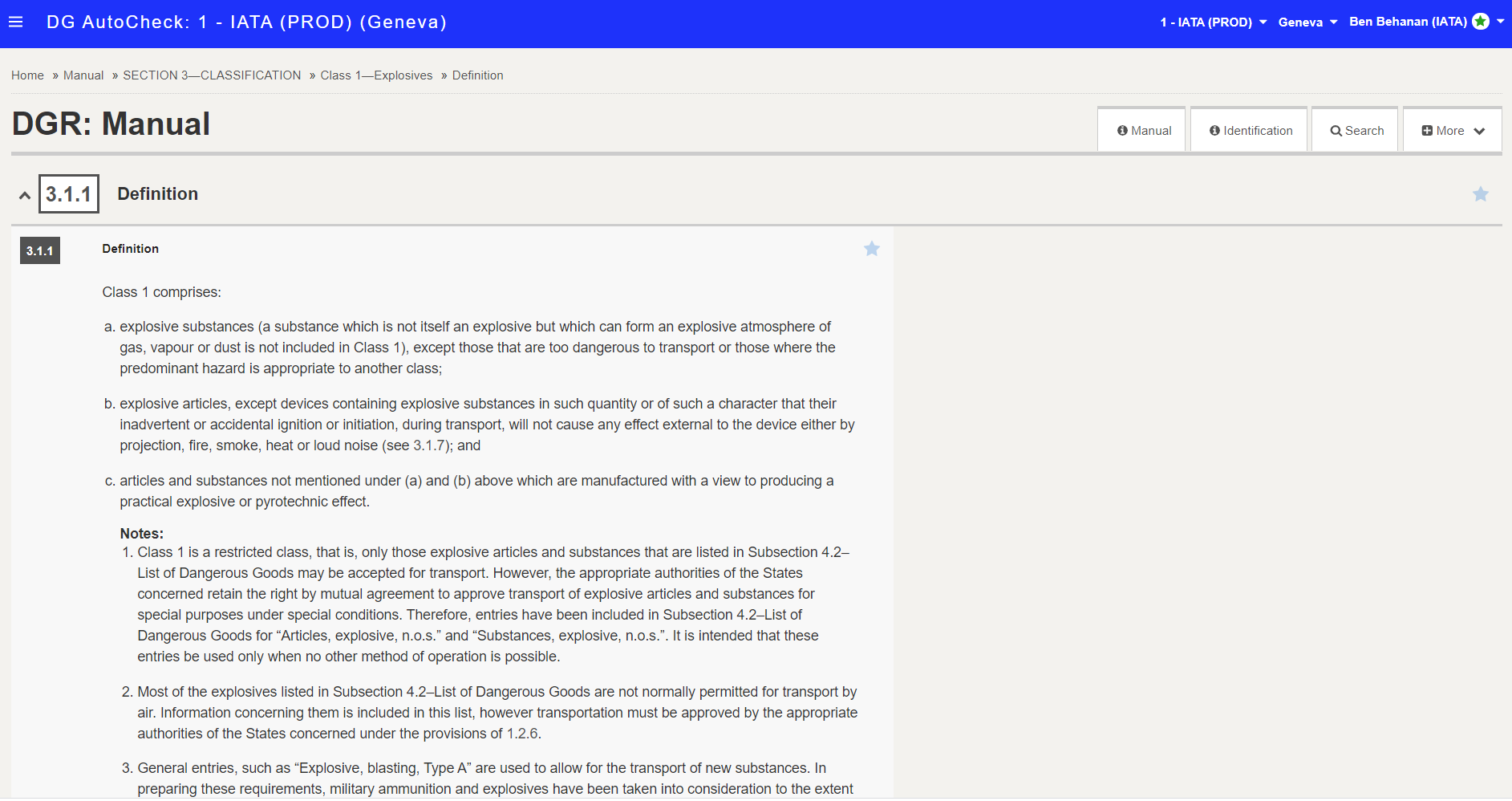Open SECTION 3—CLASSIFICATION breadcrumb link
Viewport: 1512px width, 801px height.
point(212,75)
